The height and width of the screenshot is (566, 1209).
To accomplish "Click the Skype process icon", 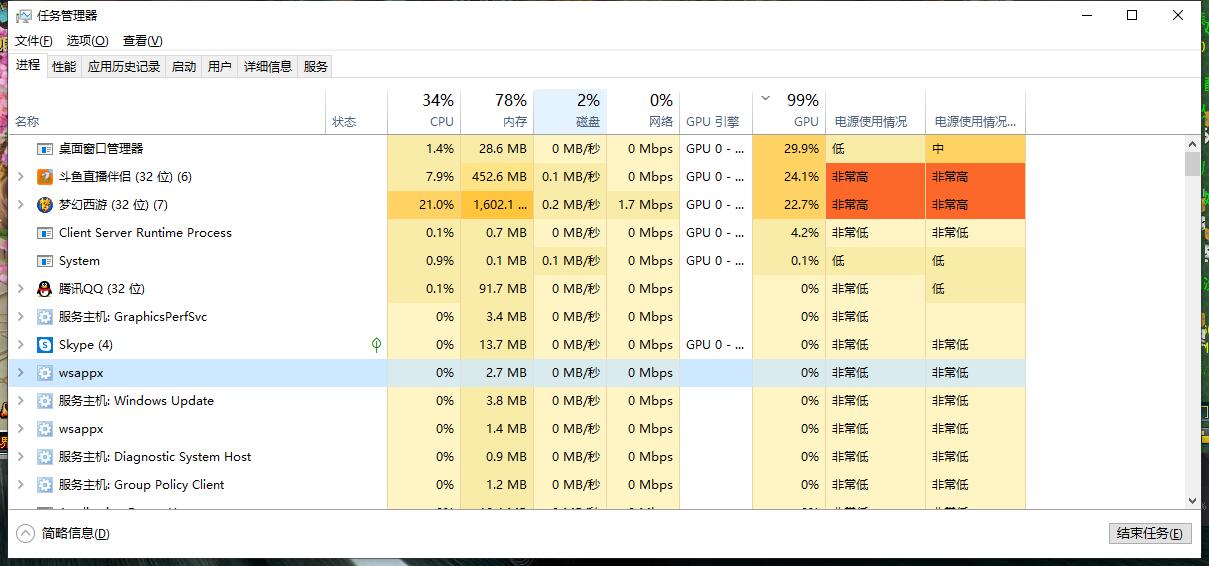I will click(x=44, y=344).
